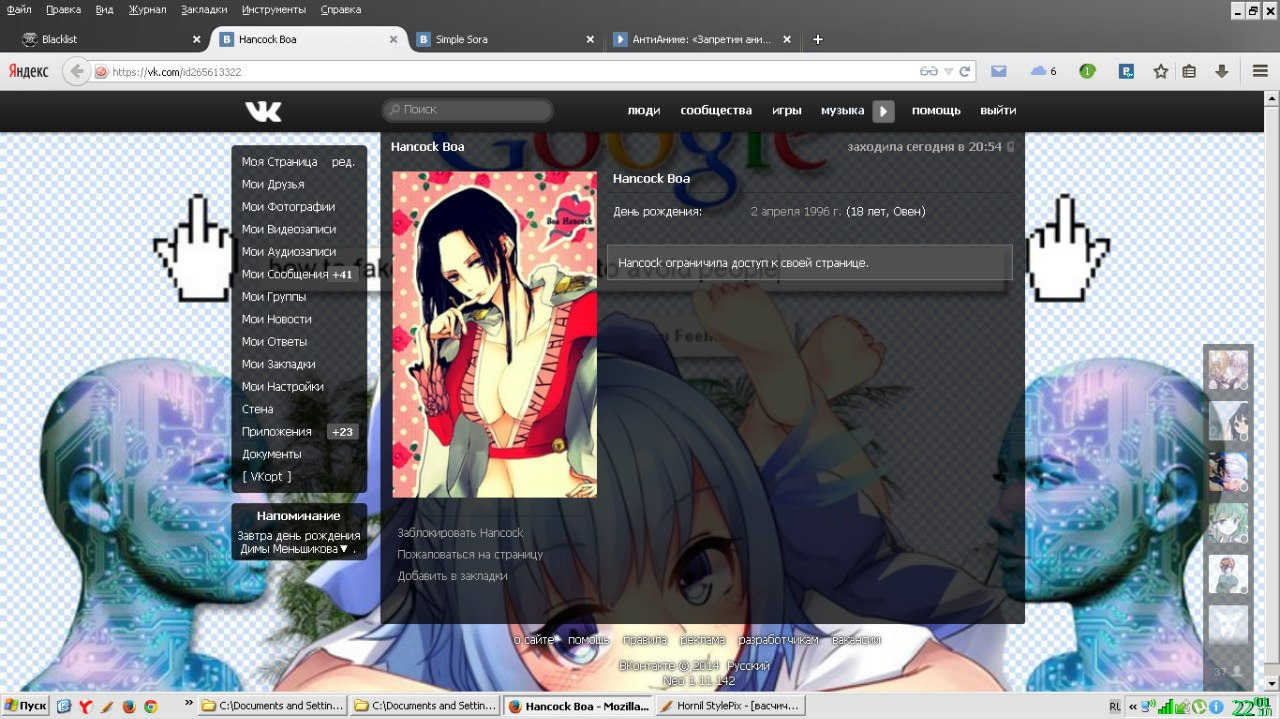Click the Яндекс logo button in toolbar
This screenshot has height=719, width=1280.
(x=29, y=72)
